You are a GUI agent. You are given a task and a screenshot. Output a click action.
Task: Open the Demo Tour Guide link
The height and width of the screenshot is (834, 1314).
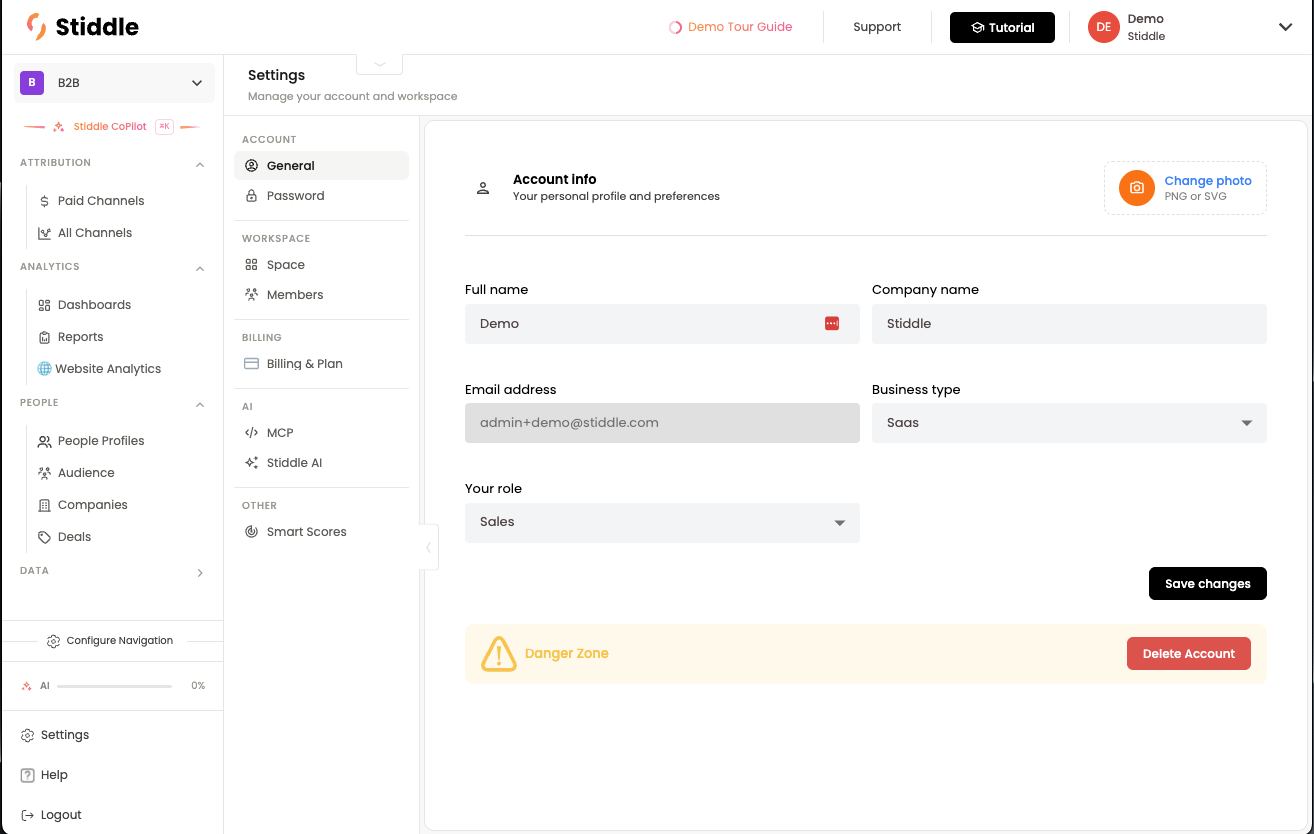pyautogui.click(x=731, y=27)
